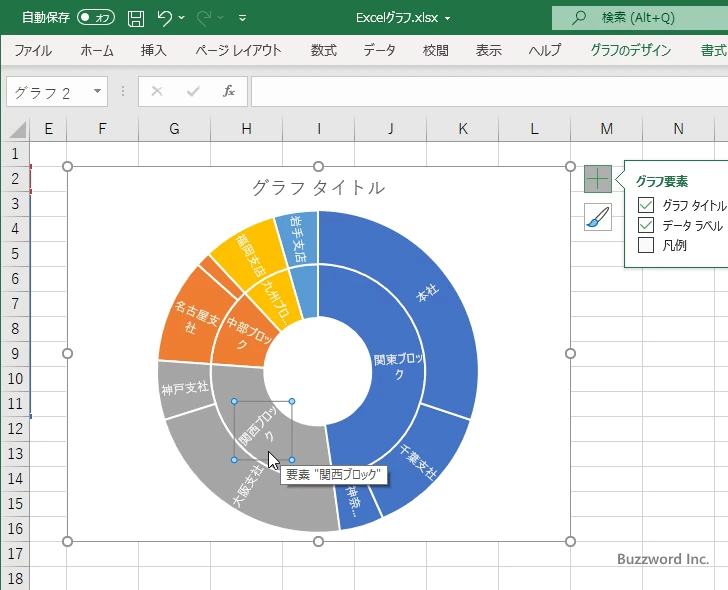Screen dimensions: 728x590
Task: Uncheck the グラフ タイトル checkbox
Action: 646,205
